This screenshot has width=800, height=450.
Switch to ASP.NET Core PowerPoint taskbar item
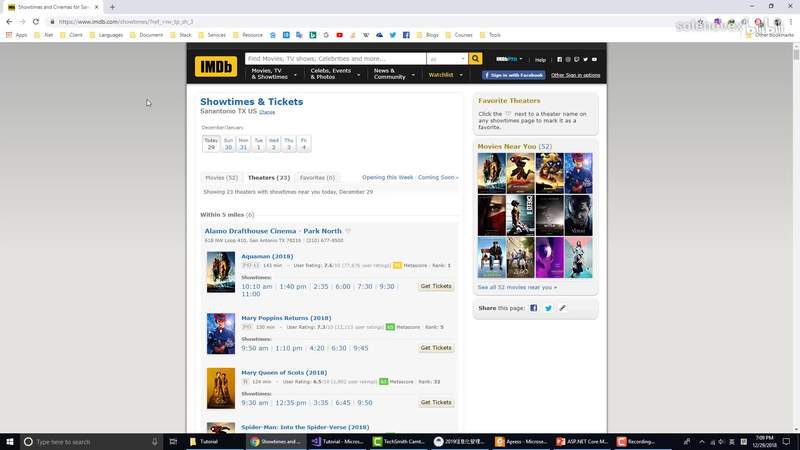(x=583, y=442)
